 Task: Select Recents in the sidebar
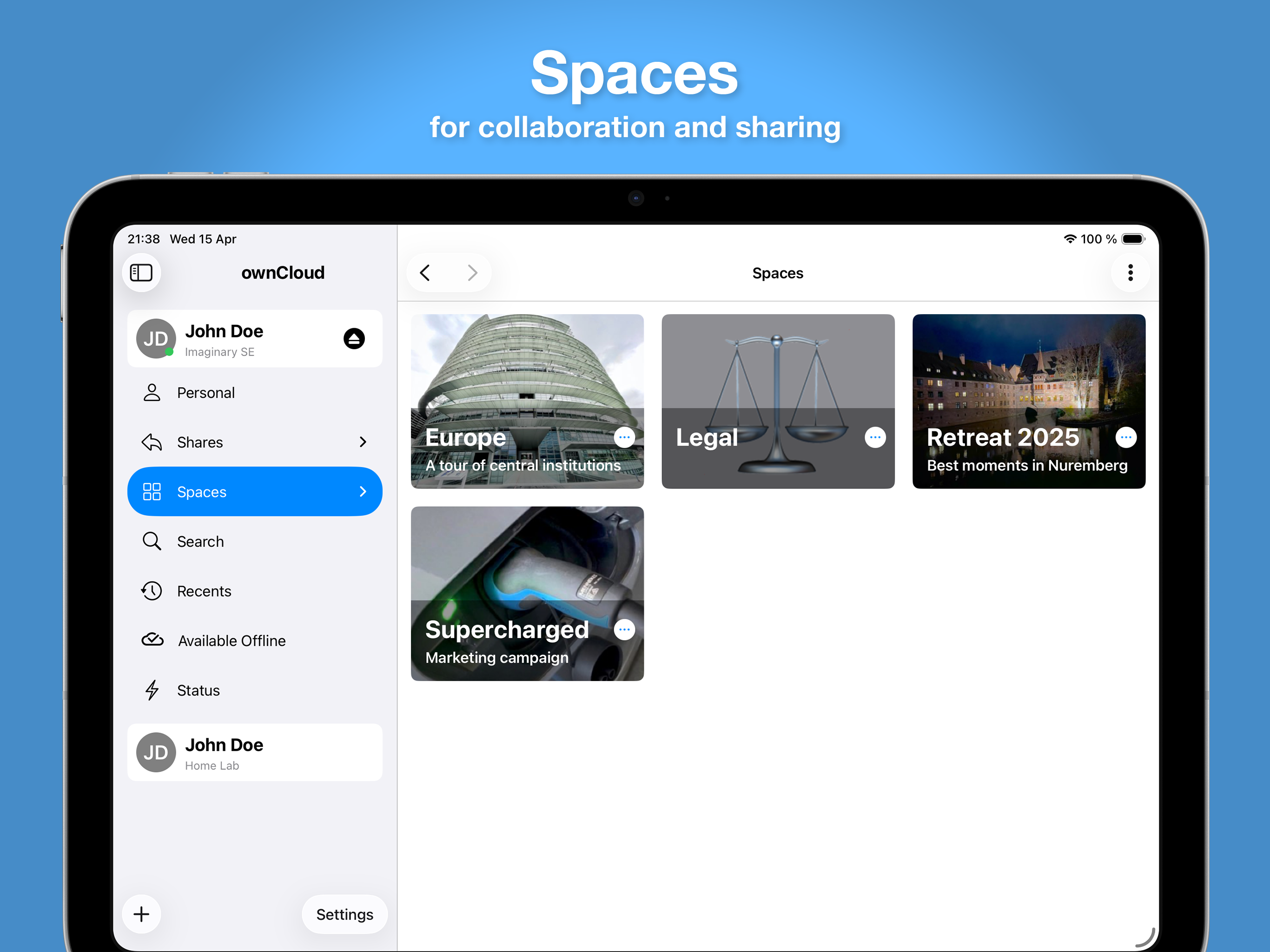tap(255, 591)
